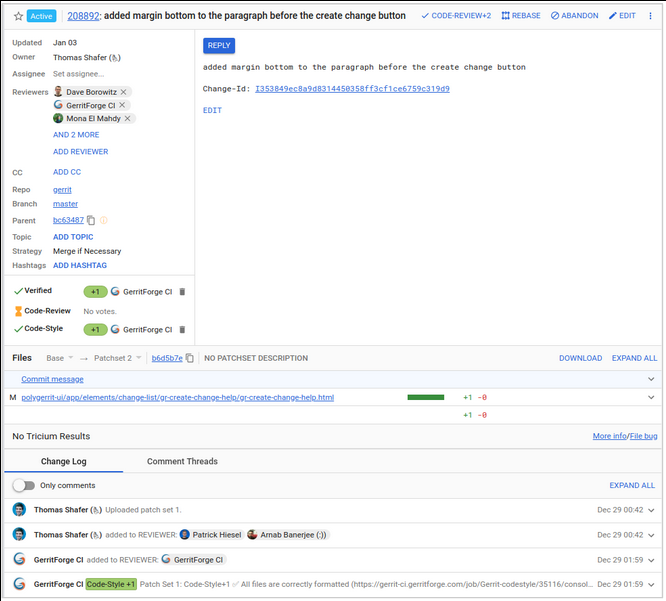Open the three-dot more actions menu

click(x=650, y=16)
